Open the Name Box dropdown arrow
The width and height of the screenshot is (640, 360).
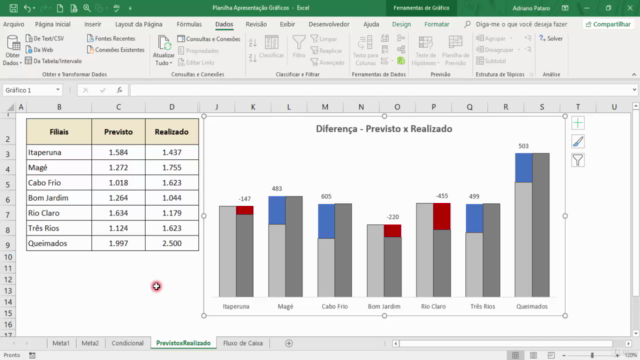[x=58, y=90]
